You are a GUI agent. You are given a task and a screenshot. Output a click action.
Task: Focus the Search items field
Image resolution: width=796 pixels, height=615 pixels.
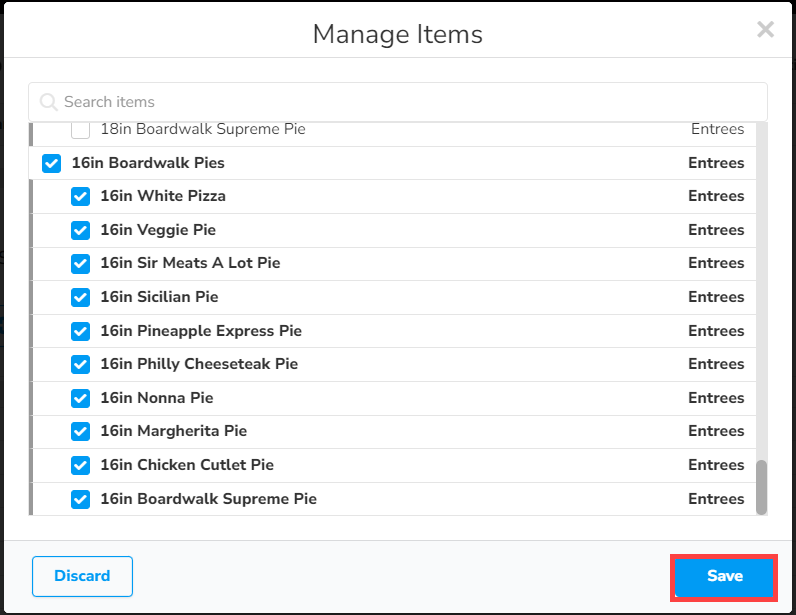tap(400, 102)
